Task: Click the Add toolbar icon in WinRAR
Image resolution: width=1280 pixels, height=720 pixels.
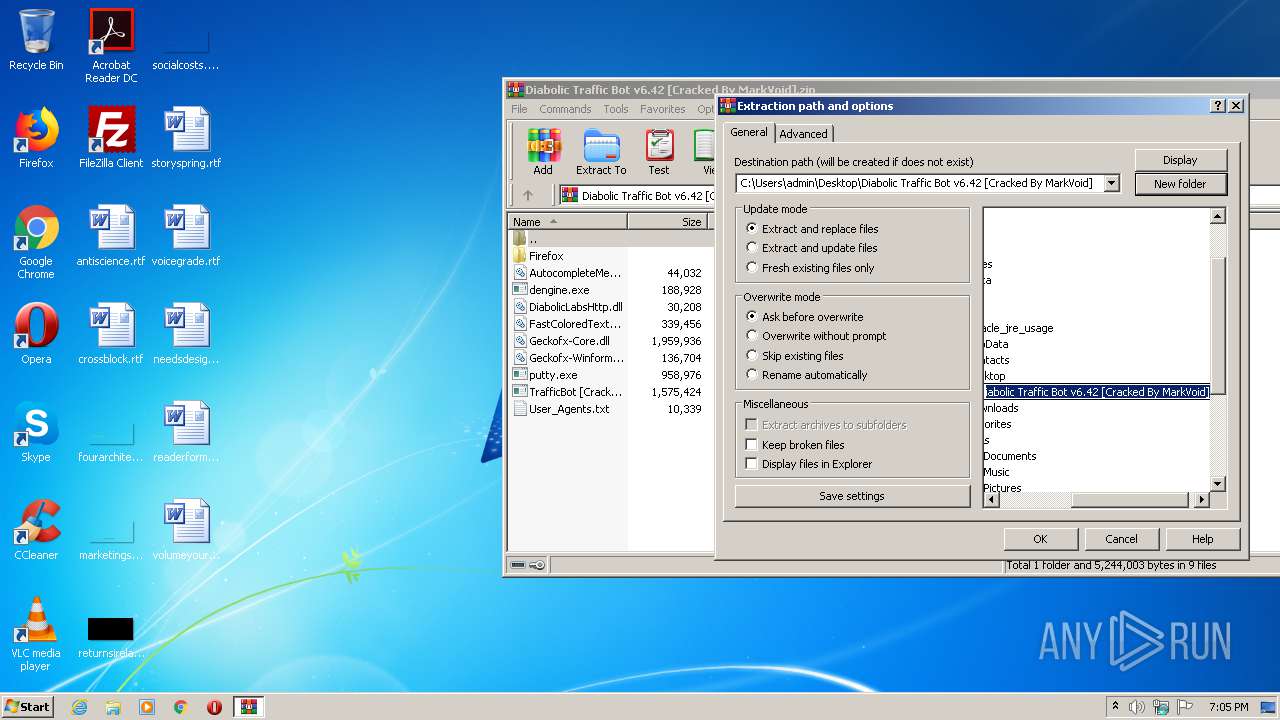Action: click(543, 152)
